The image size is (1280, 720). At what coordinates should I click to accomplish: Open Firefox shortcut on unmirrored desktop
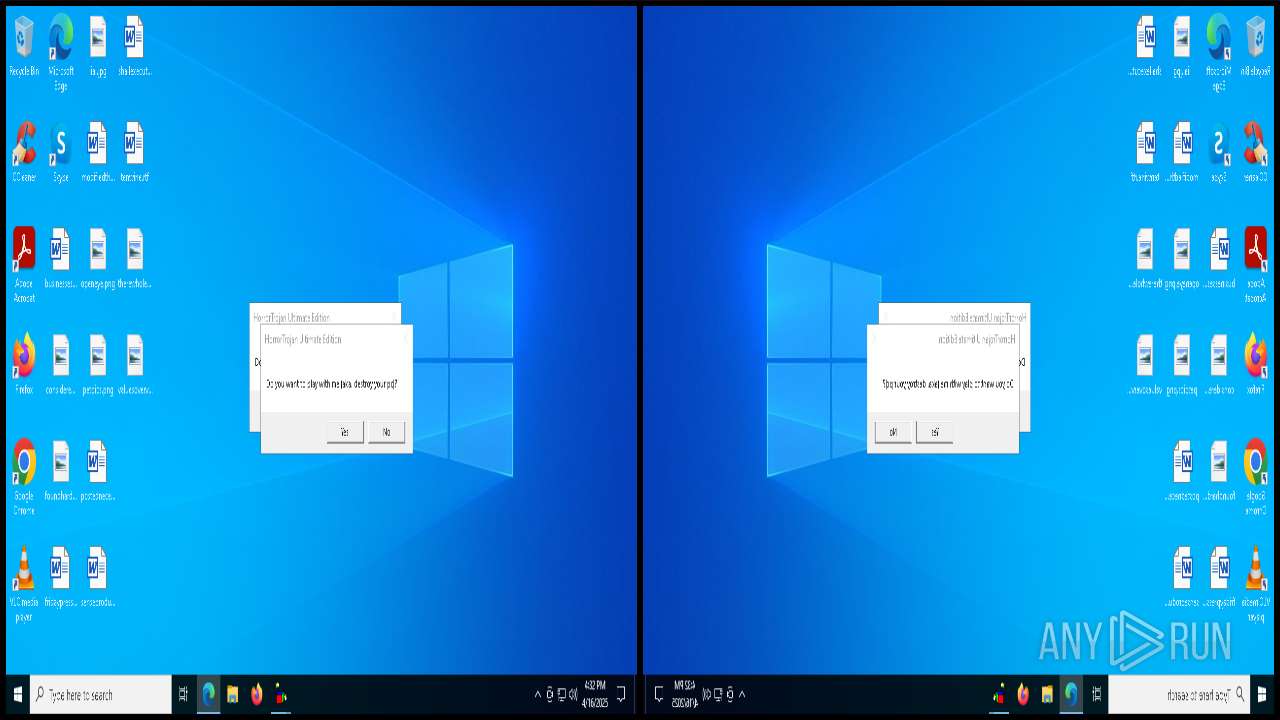[24, 364]
